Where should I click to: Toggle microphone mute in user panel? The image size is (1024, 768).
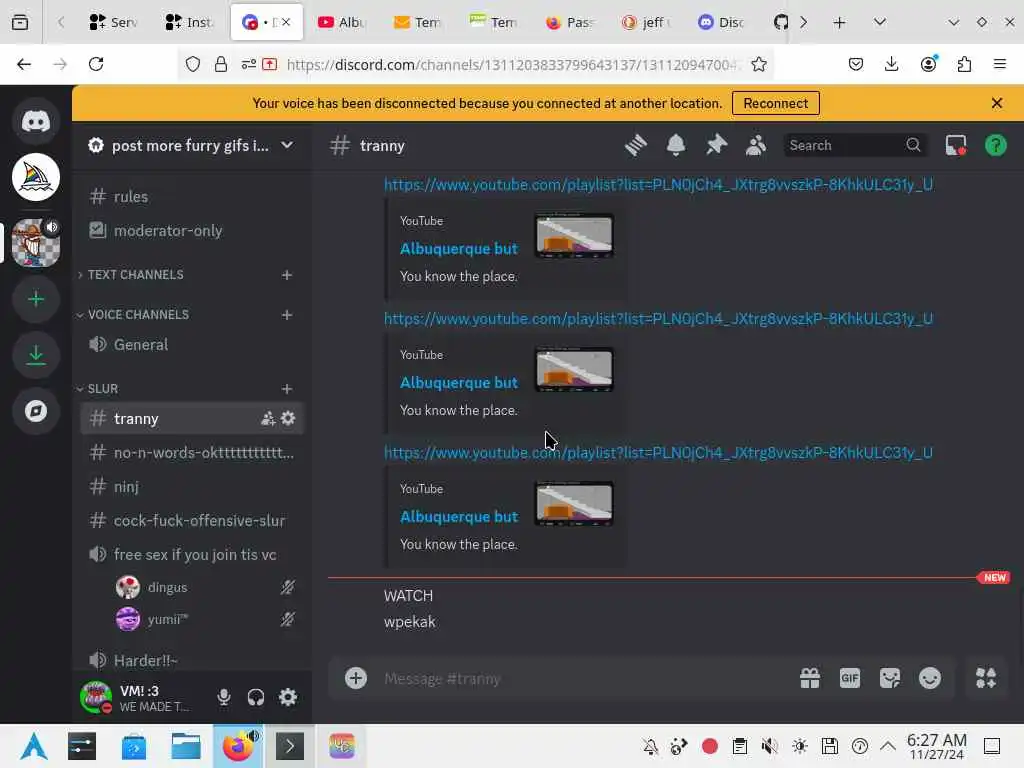coord(224,697)
